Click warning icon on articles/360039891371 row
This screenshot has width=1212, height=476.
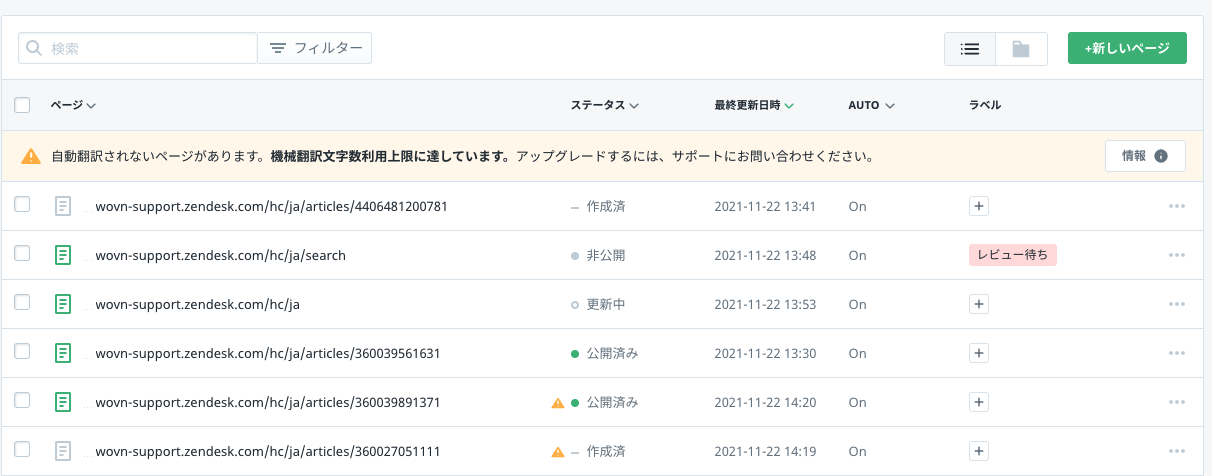pyautogui.click(x=558, y=403)
